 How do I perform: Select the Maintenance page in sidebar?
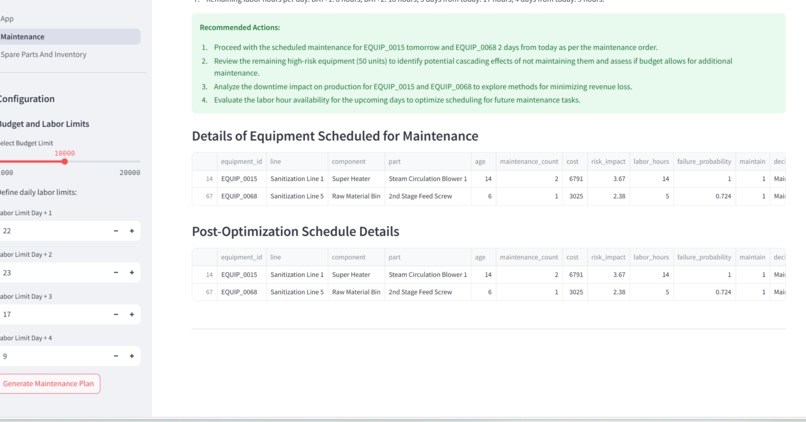pos(70,36)
